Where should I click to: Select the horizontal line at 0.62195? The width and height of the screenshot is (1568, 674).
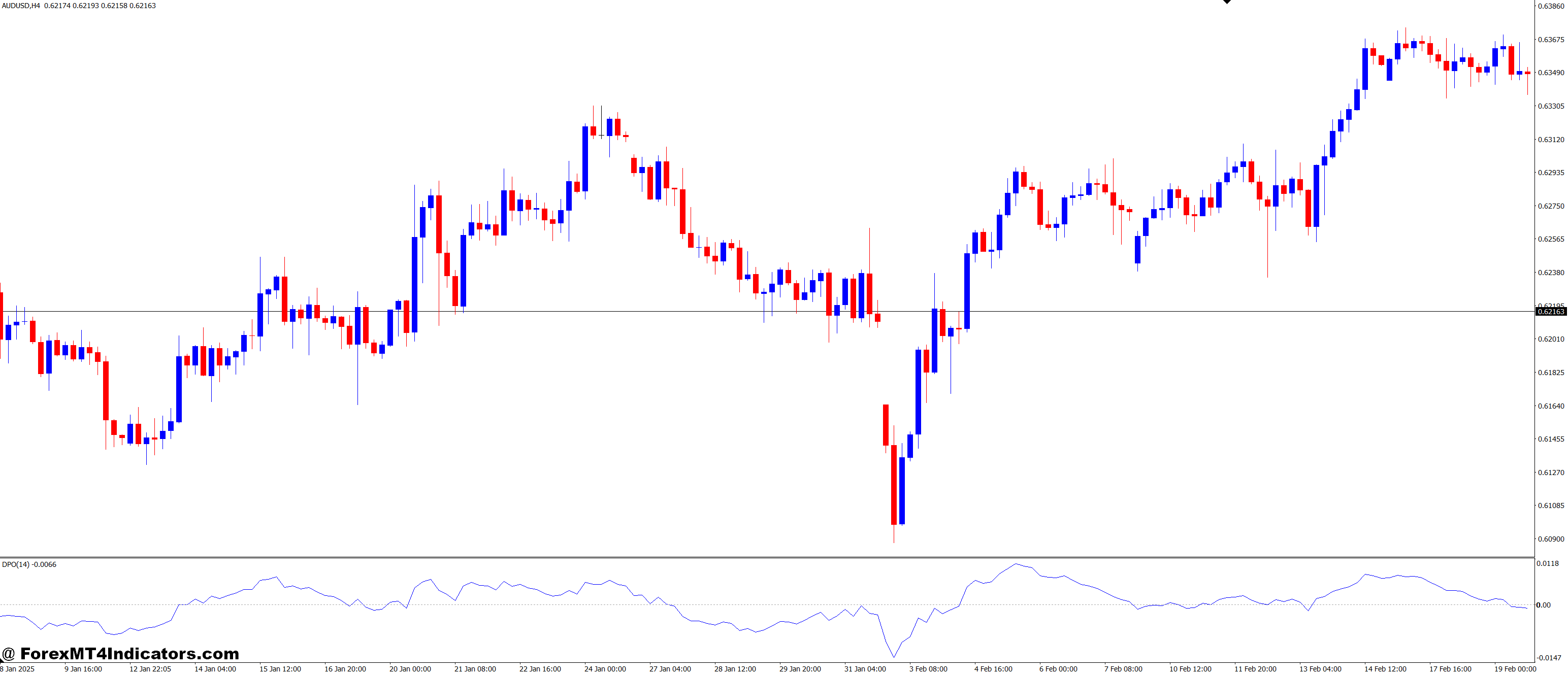[x=731, y=311]
